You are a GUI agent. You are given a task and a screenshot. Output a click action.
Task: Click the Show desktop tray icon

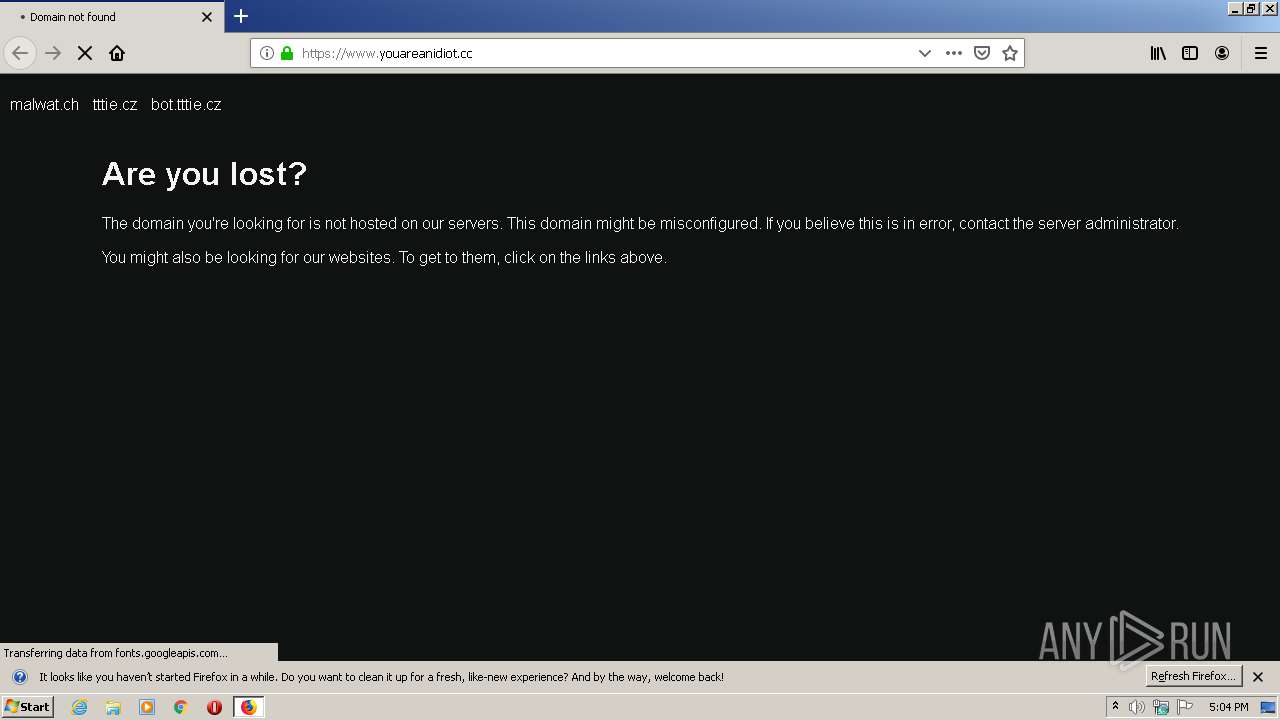point(1268,707)
